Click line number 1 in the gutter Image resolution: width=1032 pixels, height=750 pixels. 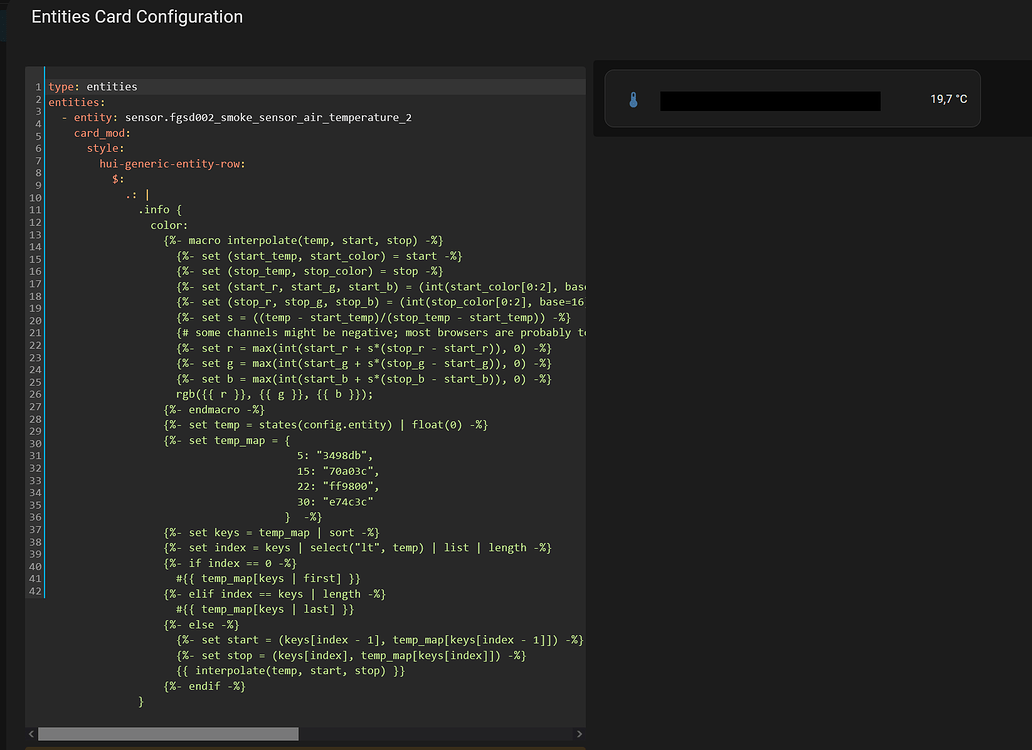[x=38, y=87]
